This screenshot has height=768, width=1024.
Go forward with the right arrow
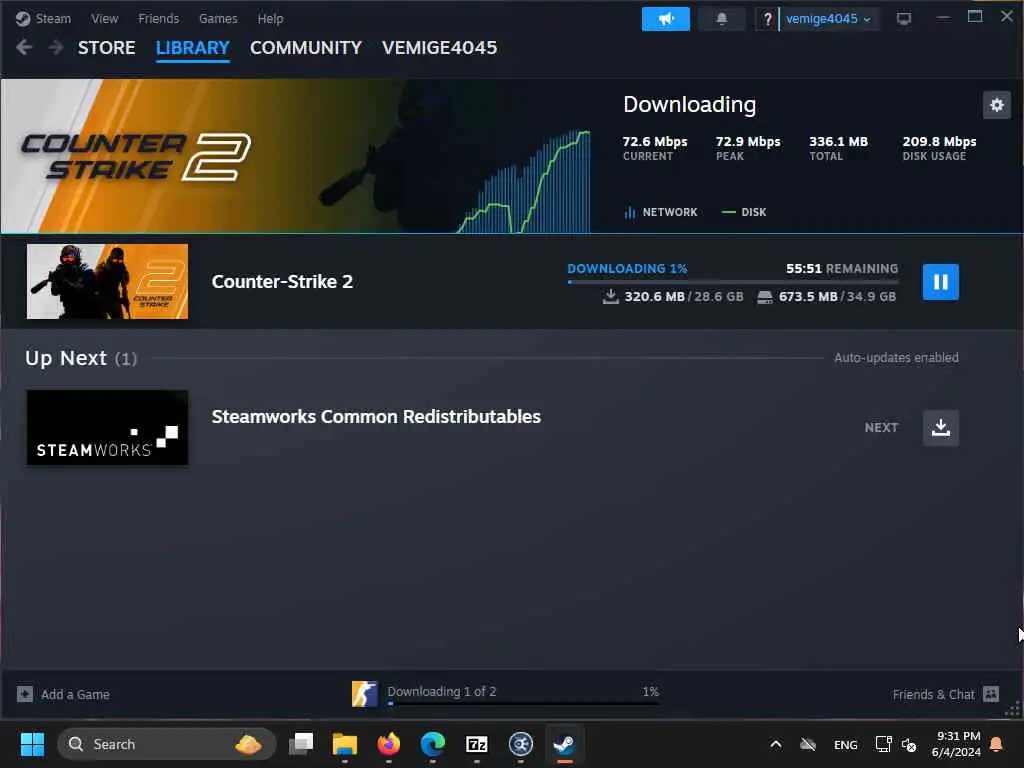tap(56, 48)
